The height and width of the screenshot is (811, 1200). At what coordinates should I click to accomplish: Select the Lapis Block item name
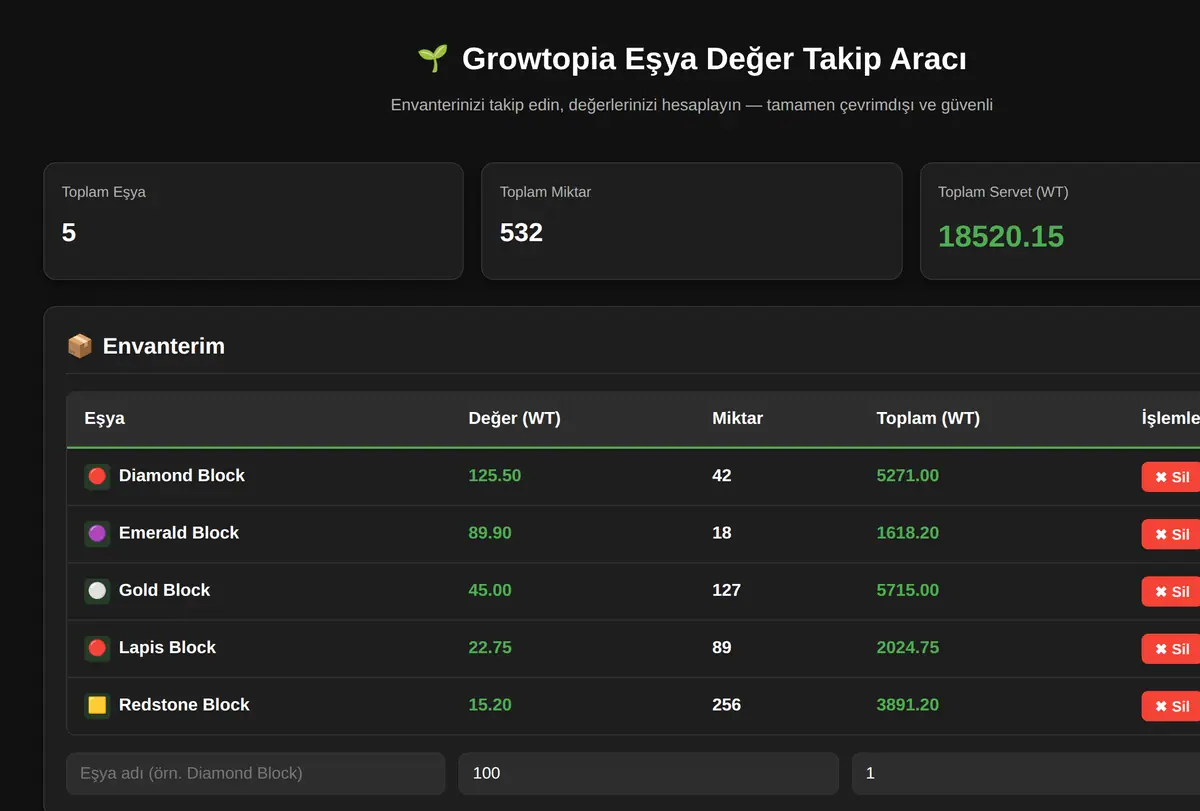pos(167,647)
